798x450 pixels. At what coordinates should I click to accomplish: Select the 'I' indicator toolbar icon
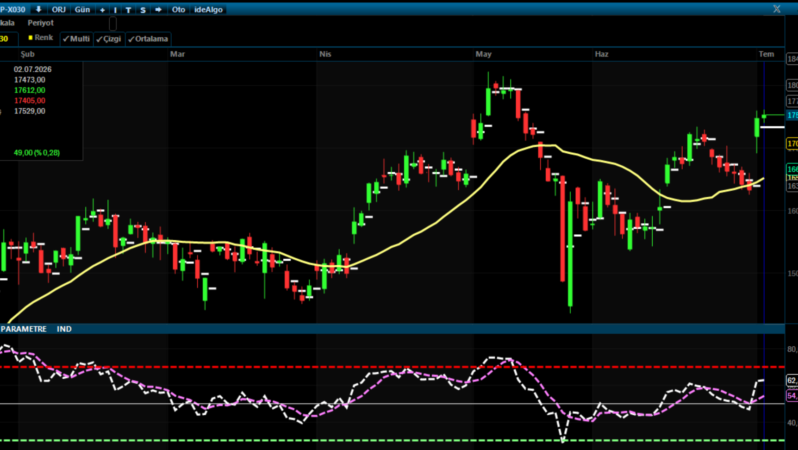click(116, 10)
